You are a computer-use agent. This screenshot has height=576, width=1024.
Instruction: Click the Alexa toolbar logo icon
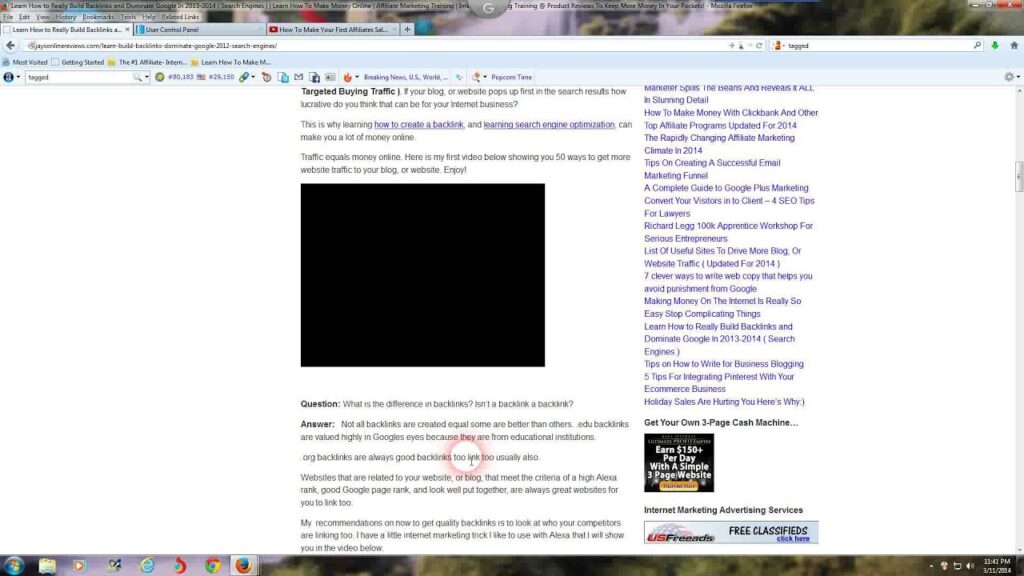click(8, 77)
